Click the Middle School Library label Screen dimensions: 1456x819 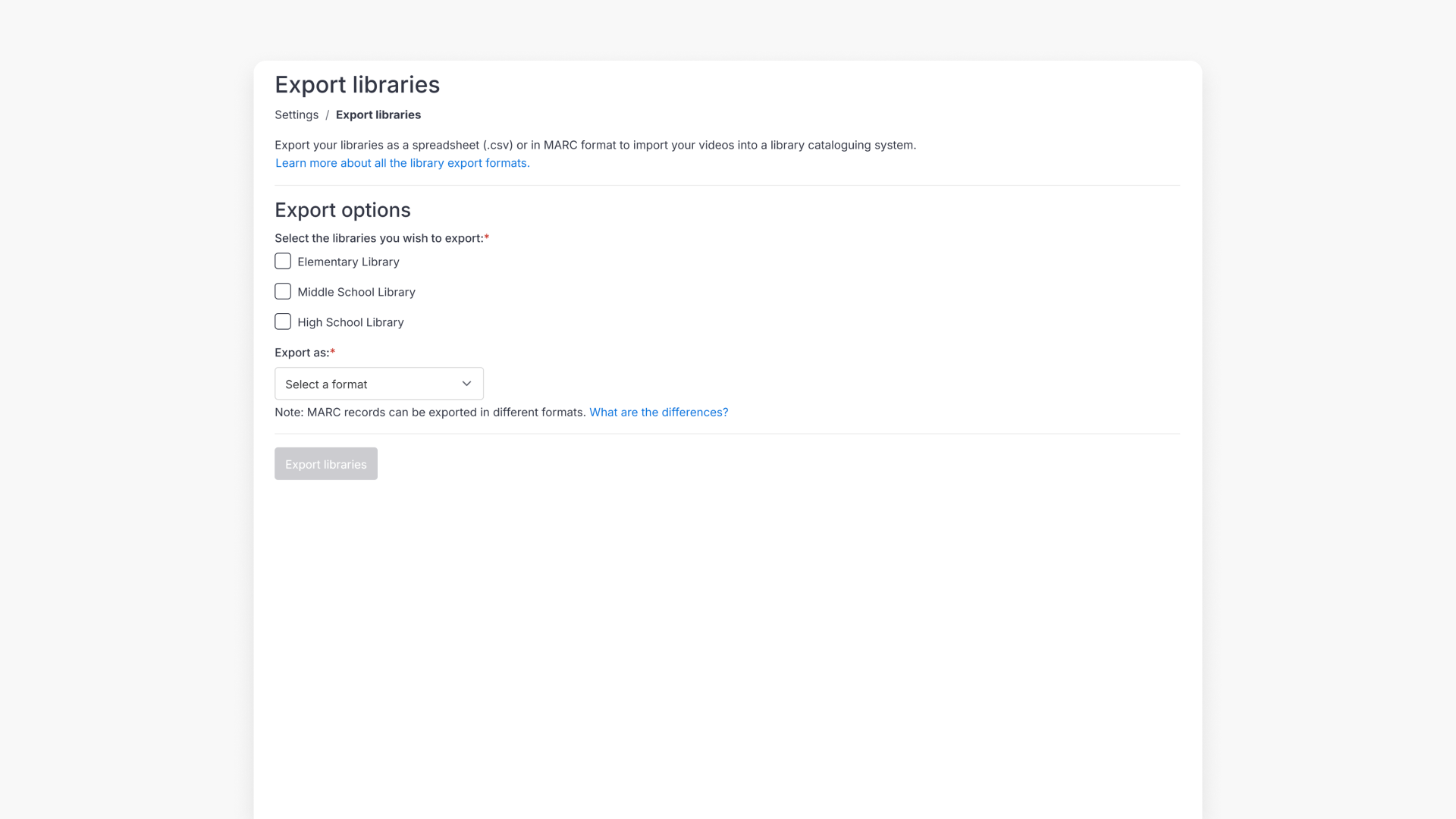click(356, 291)
